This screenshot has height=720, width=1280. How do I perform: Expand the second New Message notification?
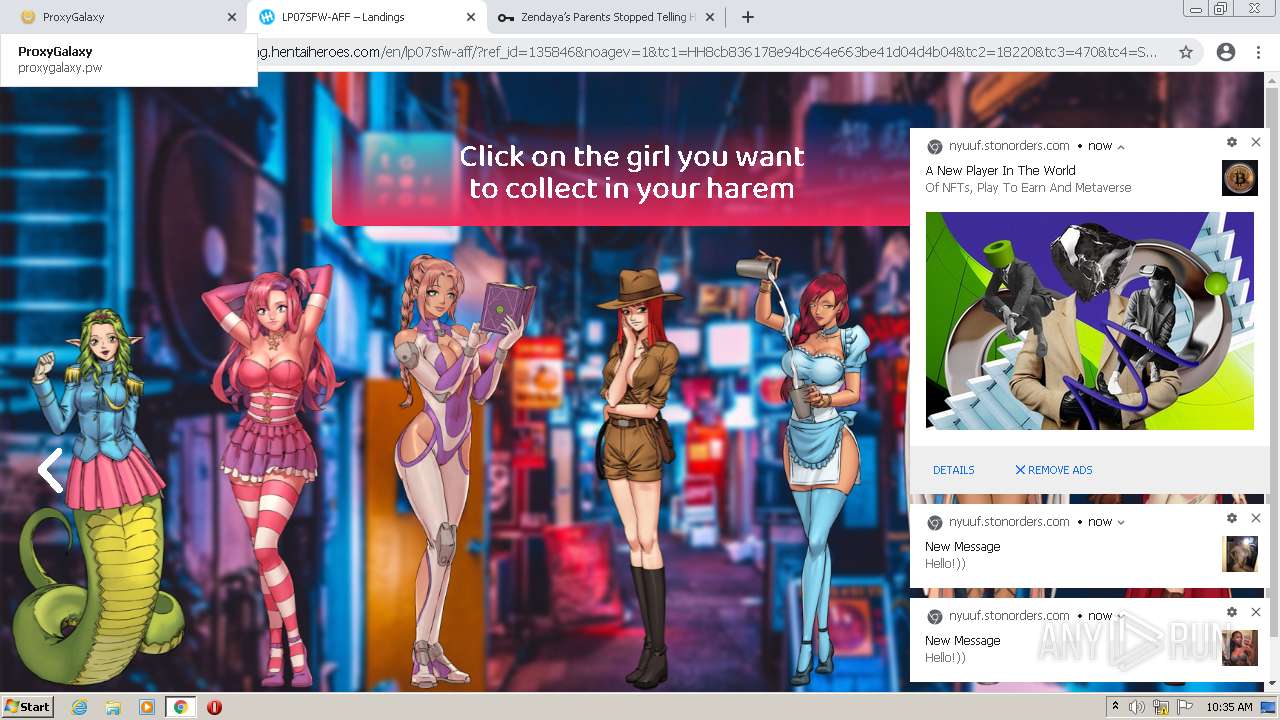[x=1121, y=616]
